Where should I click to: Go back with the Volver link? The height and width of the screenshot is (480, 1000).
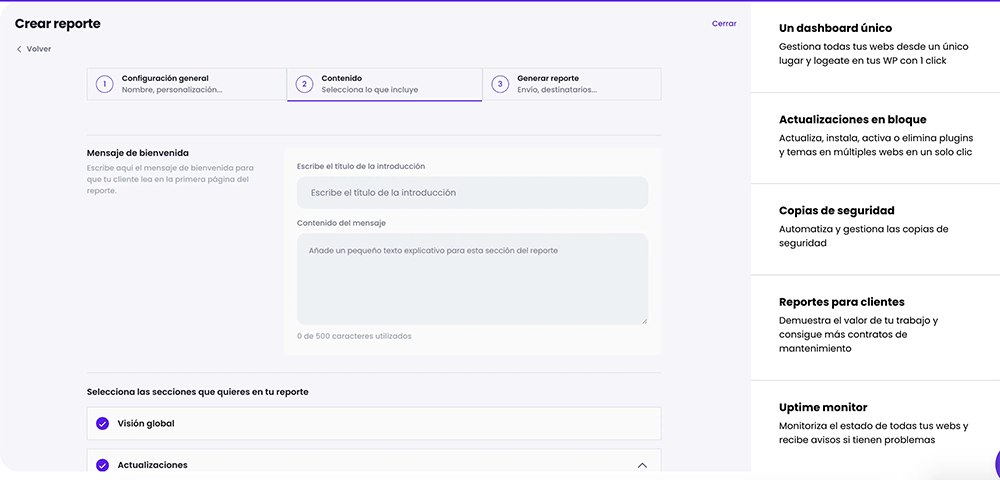click(34, 49)
